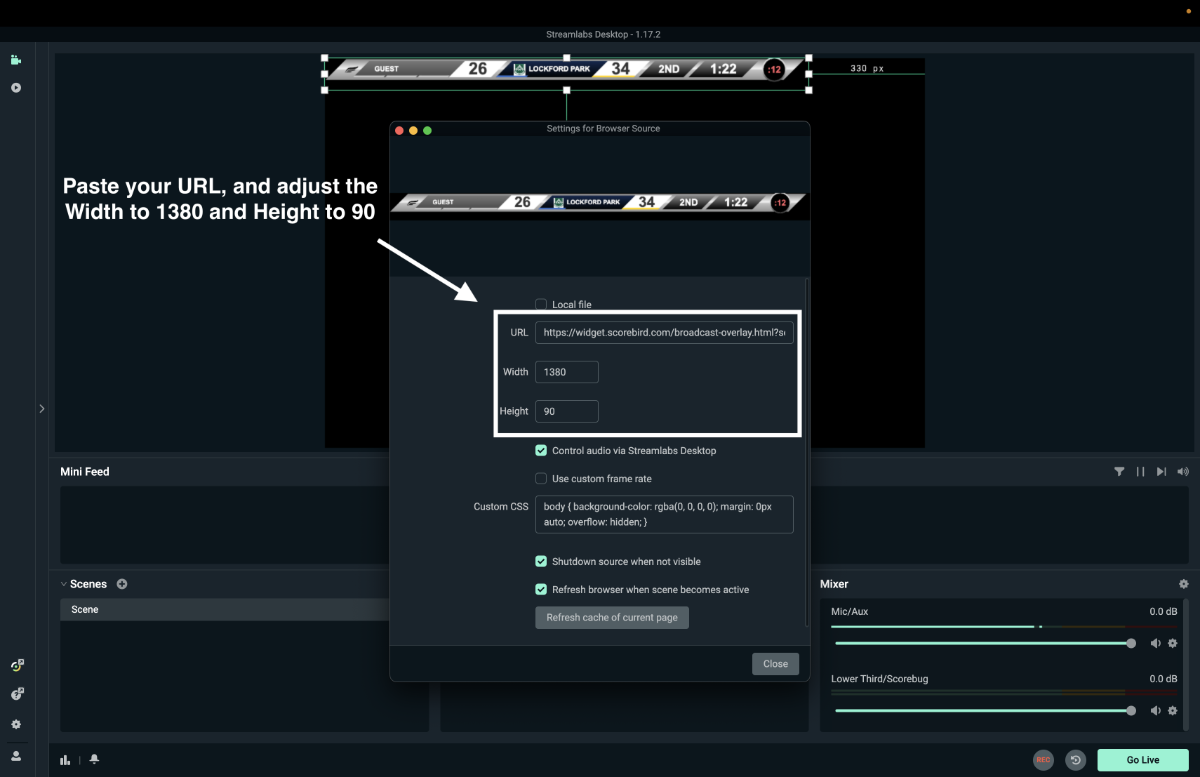
Task: Adjust the Mic/Aux volume slider
Action: (x=983, y=643)
